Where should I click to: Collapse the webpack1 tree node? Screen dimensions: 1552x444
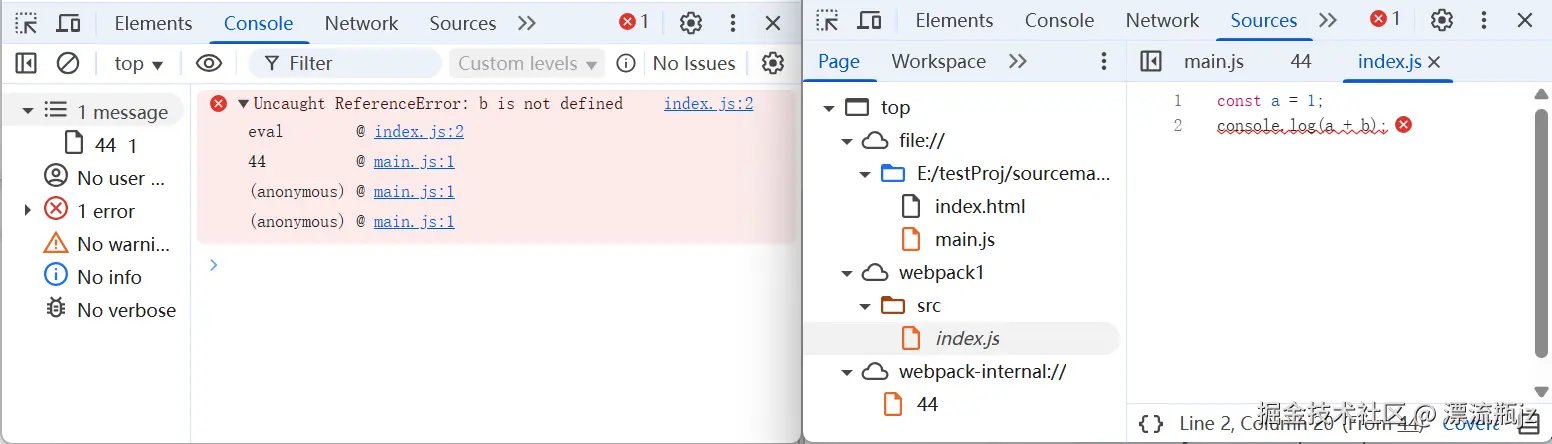847,273
